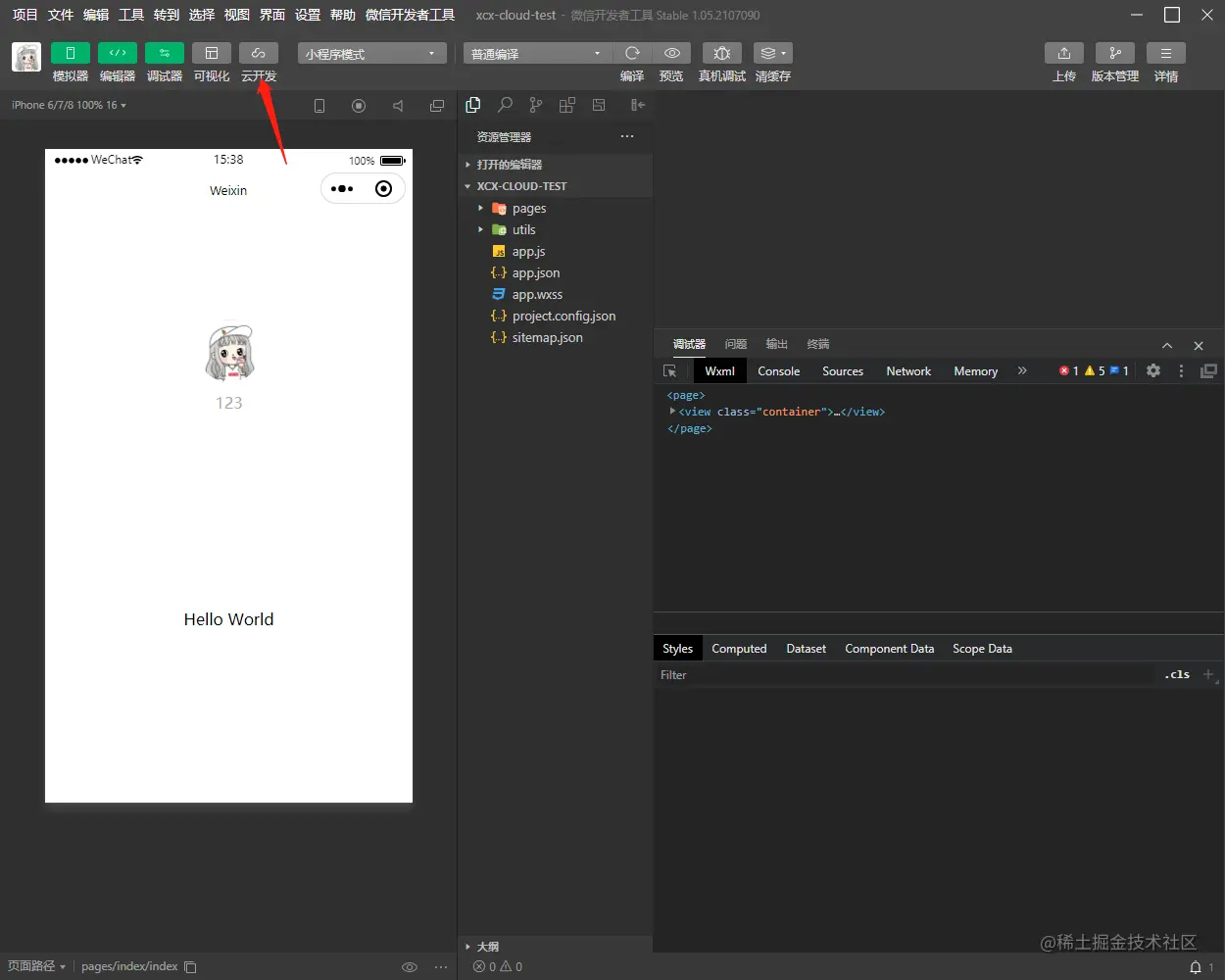Screen dimensions: 1225x980
Task: Start real device debugging (真机调试)
Action: click(x=722, y=53)
